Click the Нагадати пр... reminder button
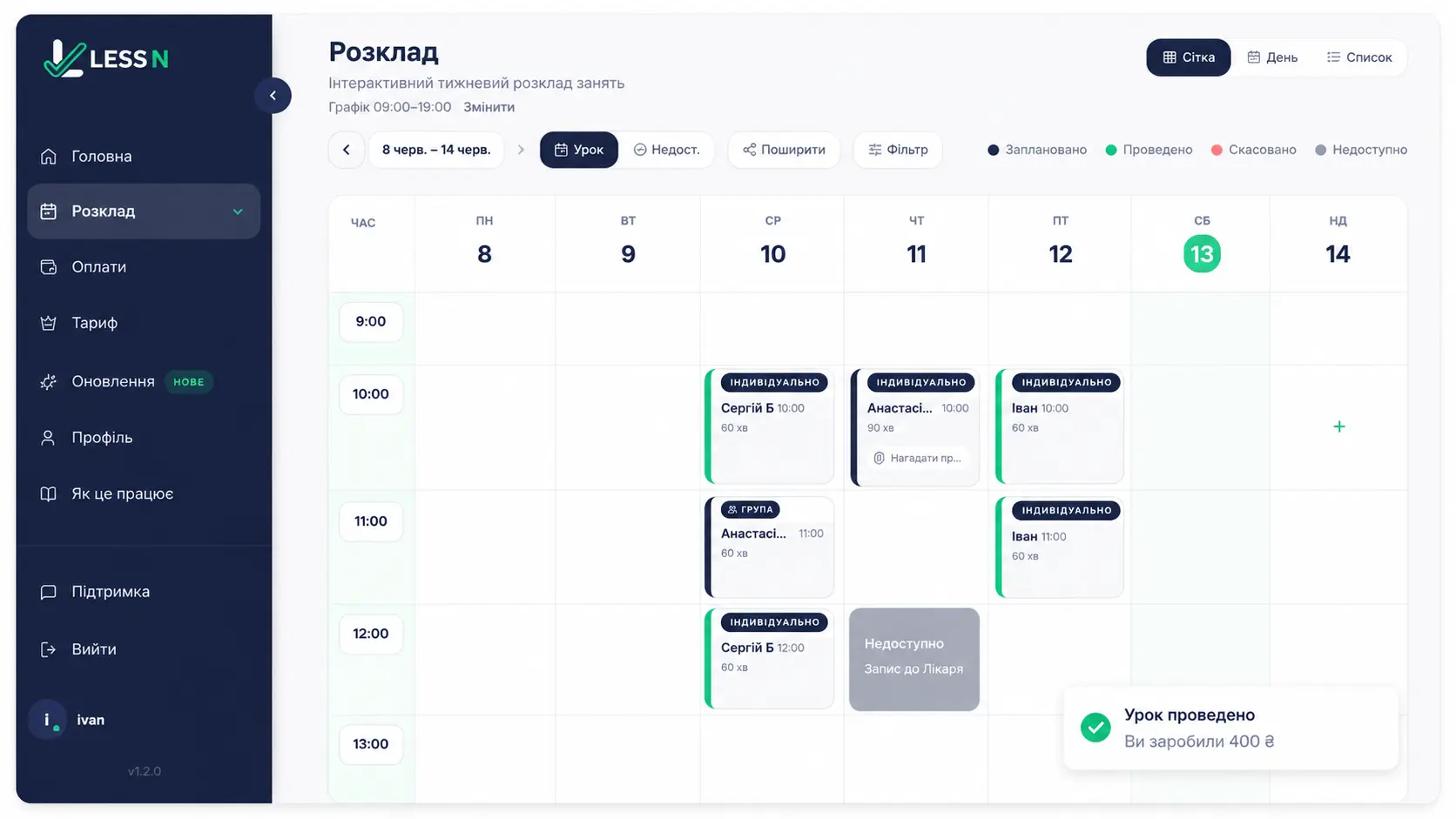Viewport: 1456px width, 819px height. pos(917,458)
